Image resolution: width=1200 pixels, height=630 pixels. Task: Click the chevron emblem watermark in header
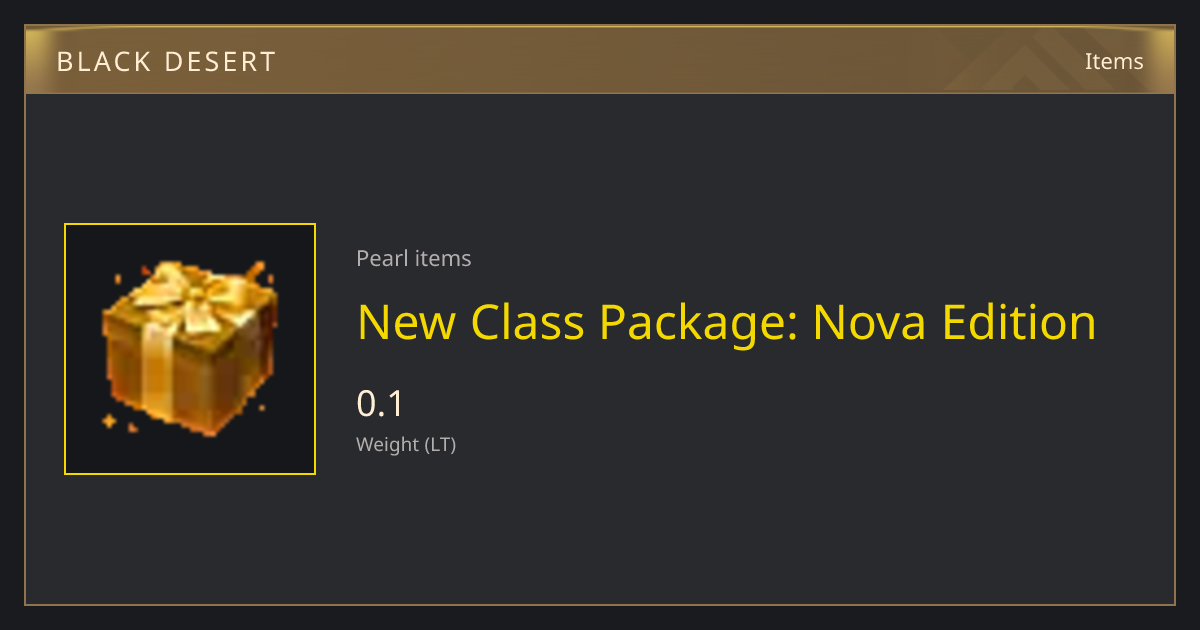pyautogui.click(x=1038, y=60)
